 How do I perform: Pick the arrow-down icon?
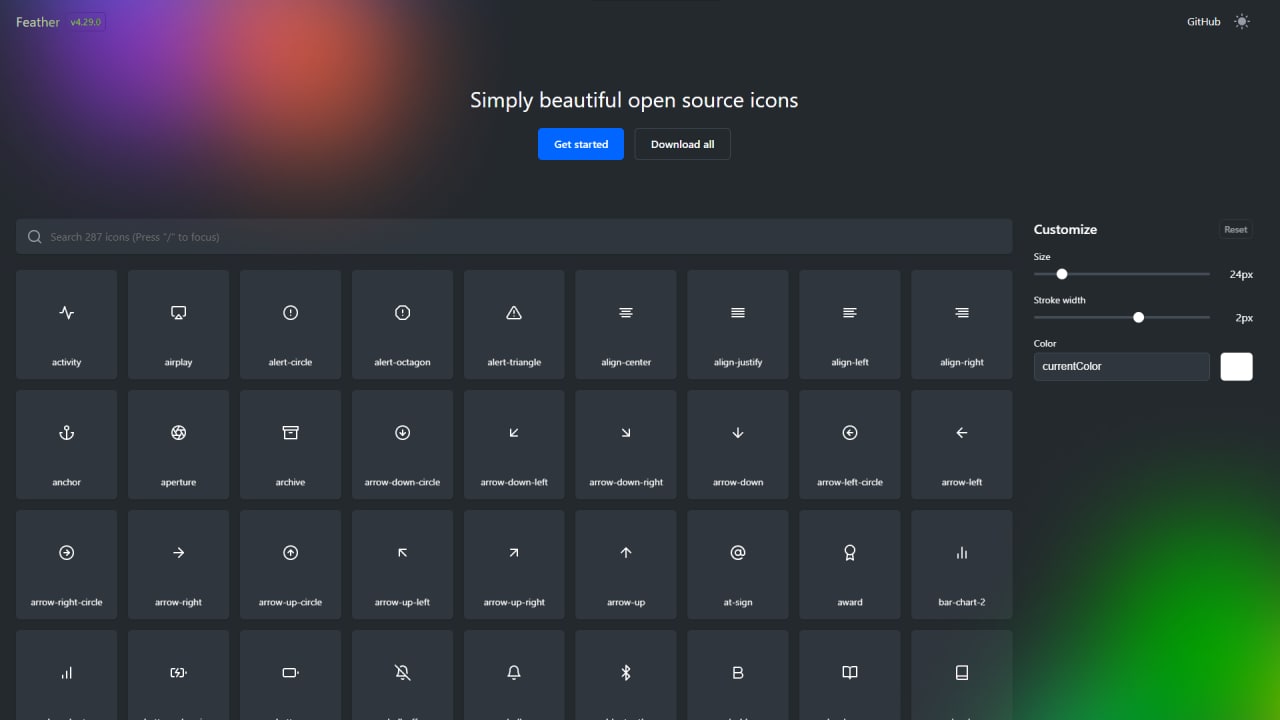coord(738,444)
